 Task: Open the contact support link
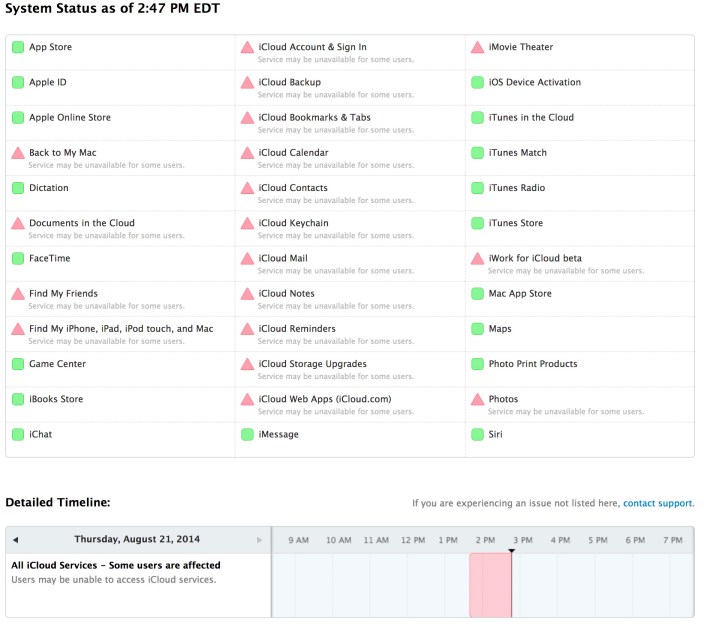pyautogui.click(x=658, y=503)
